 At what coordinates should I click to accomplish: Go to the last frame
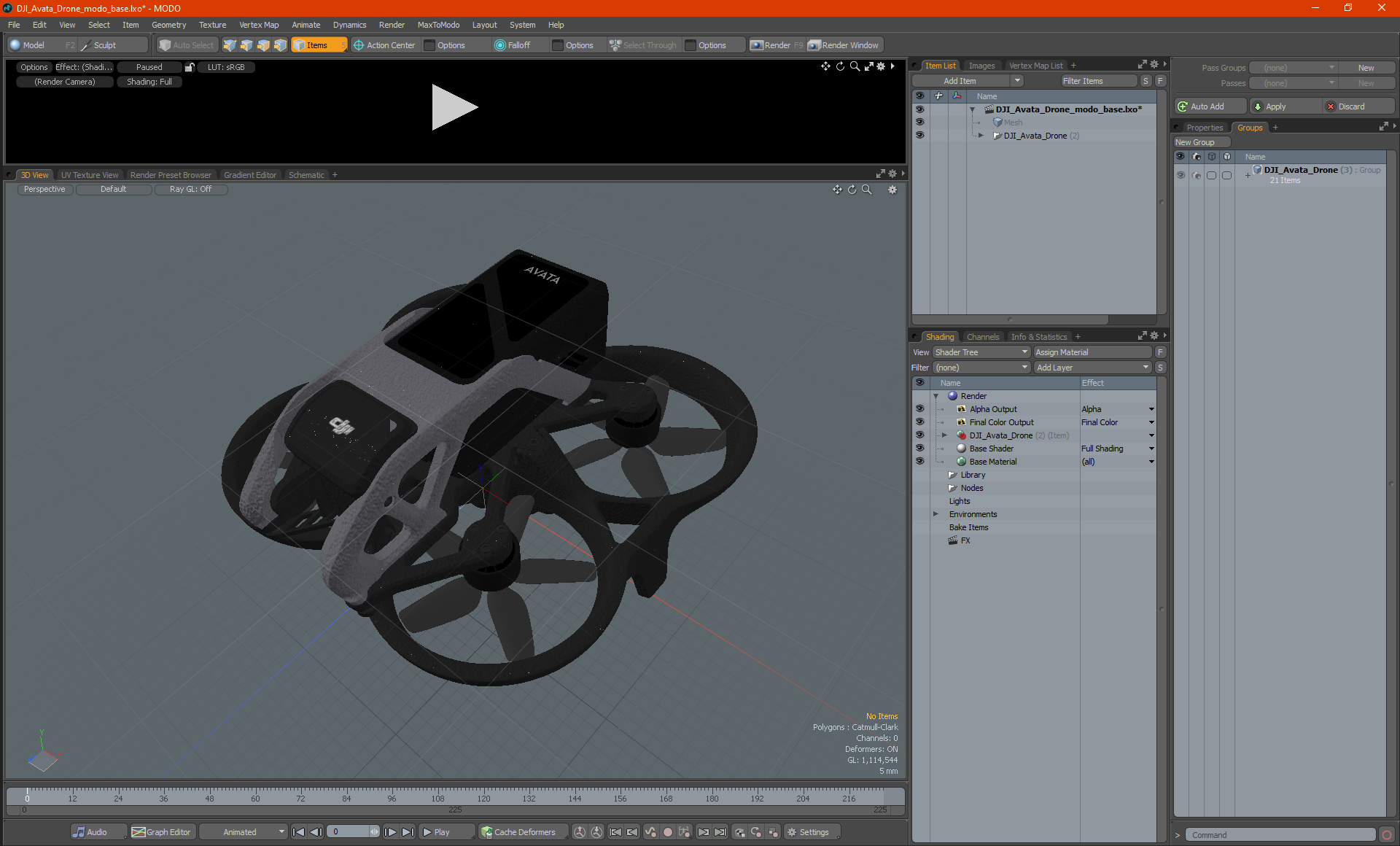click(x=408, y=832)
